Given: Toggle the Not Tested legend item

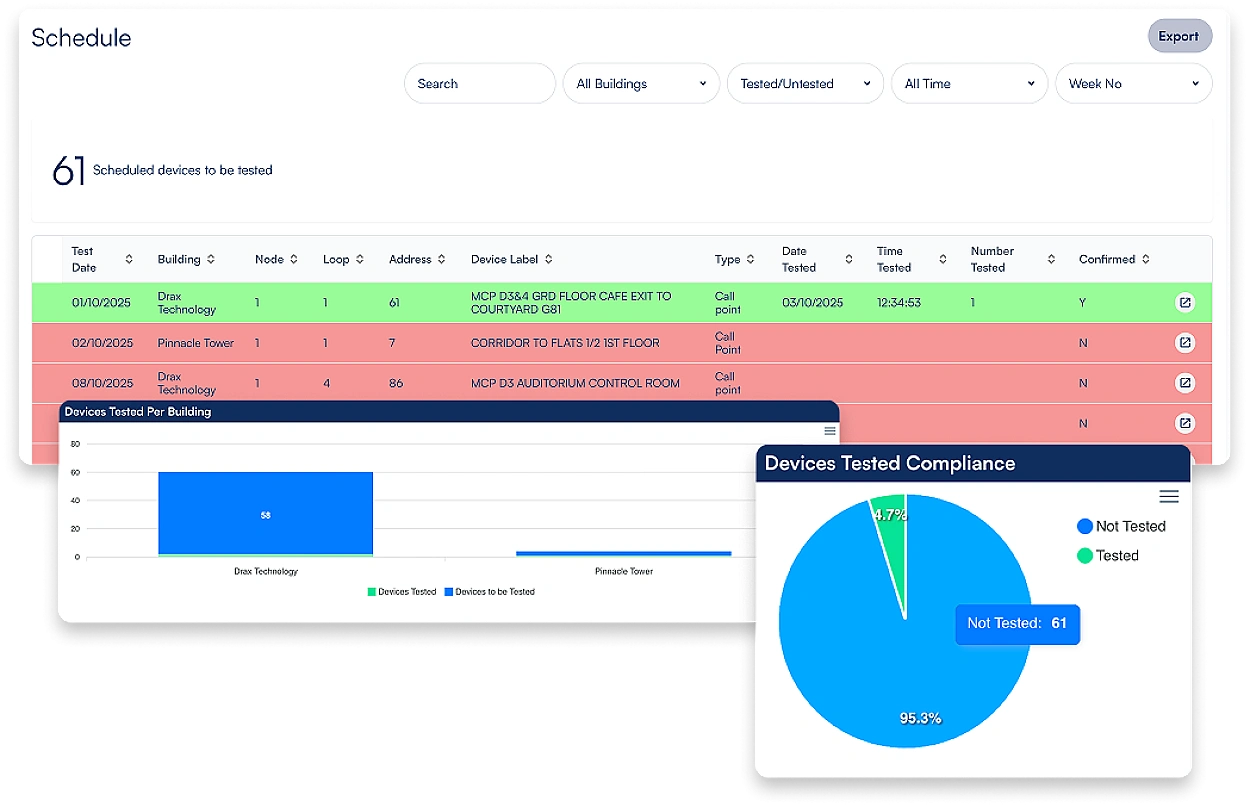Looking at the screenshot, I should (1121, 526).
